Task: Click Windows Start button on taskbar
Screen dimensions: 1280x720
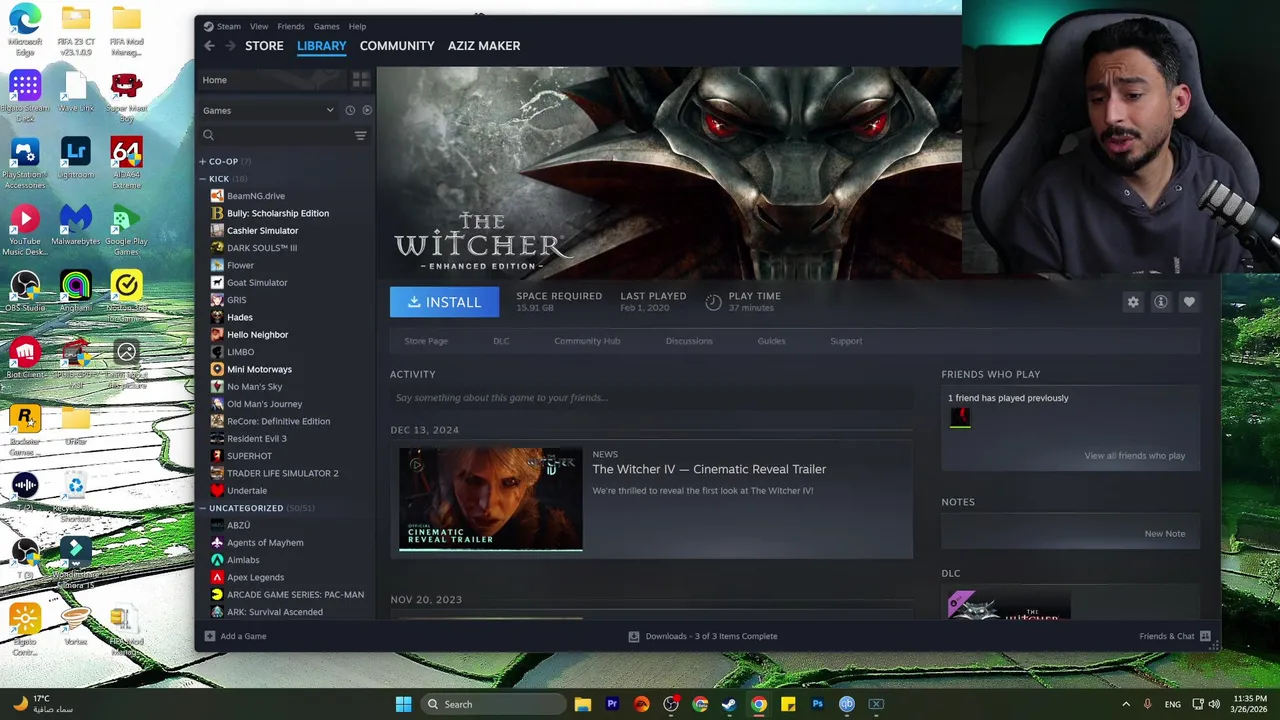Action: click(x=403, y=704)
